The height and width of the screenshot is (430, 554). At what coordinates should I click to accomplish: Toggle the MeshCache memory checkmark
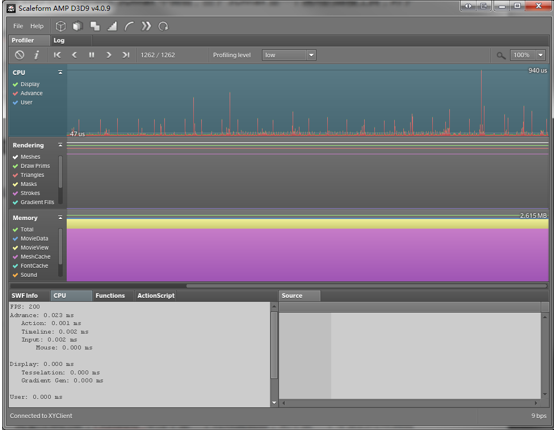(15, 257)
